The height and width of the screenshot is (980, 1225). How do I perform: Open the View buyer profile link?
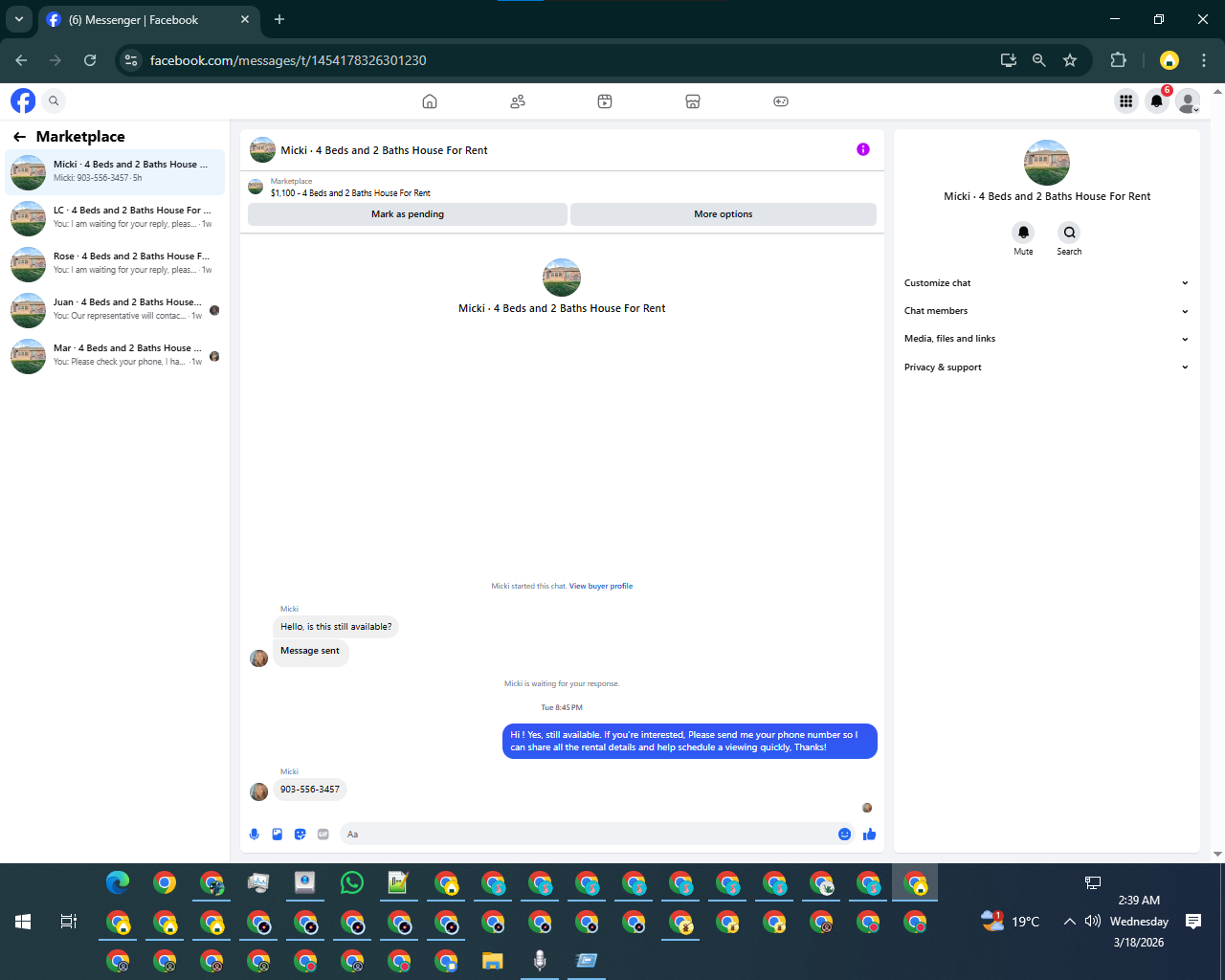(601, 586)
